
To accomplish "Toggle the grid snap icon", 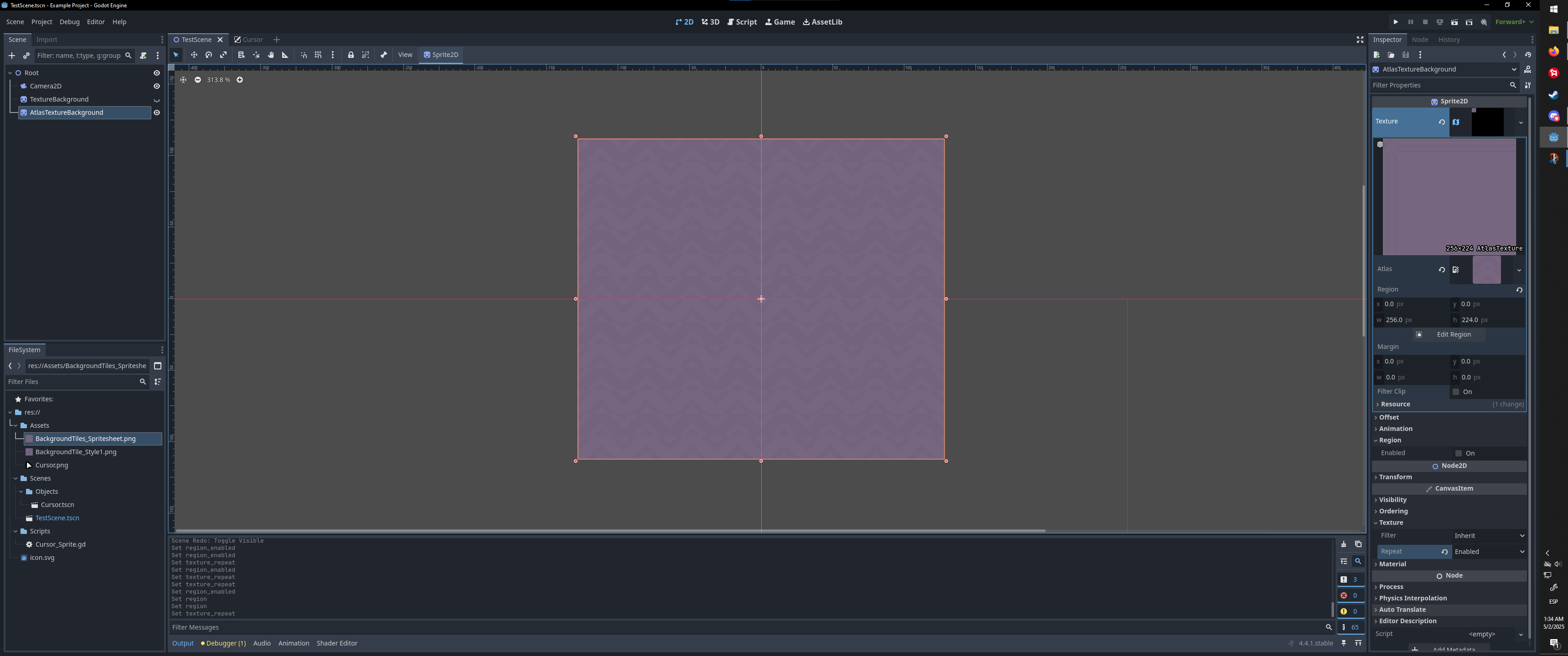I will click(318, 55).
